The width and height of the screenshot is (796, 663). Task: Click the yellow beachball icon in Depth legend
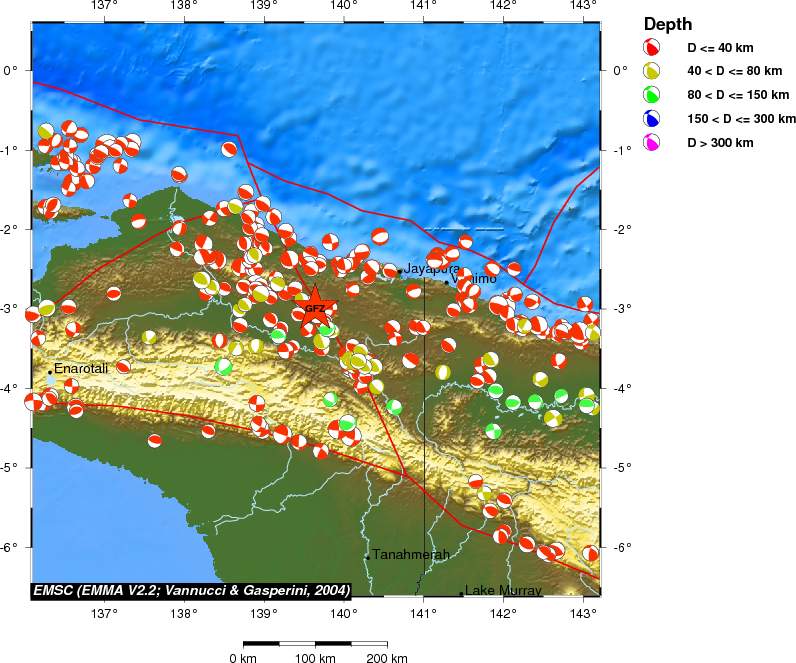(x=651, y=71)
